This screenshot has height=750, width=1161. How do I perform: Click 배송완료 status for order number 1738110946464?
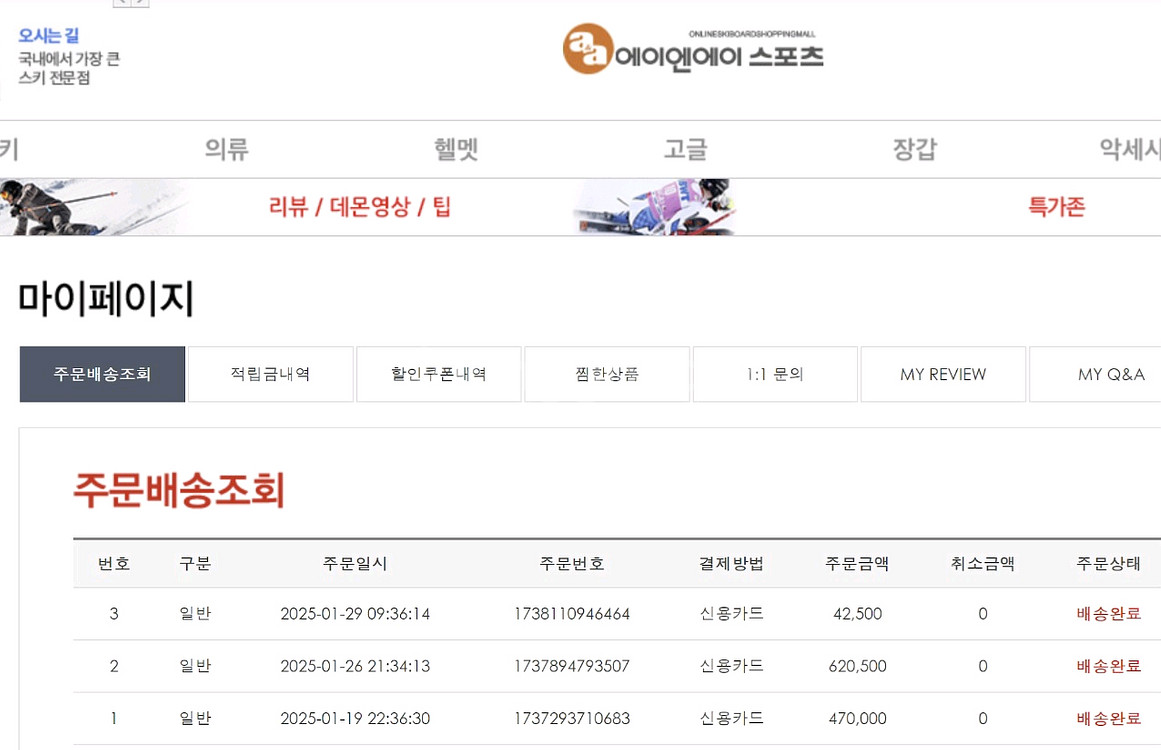[1108, 614]
